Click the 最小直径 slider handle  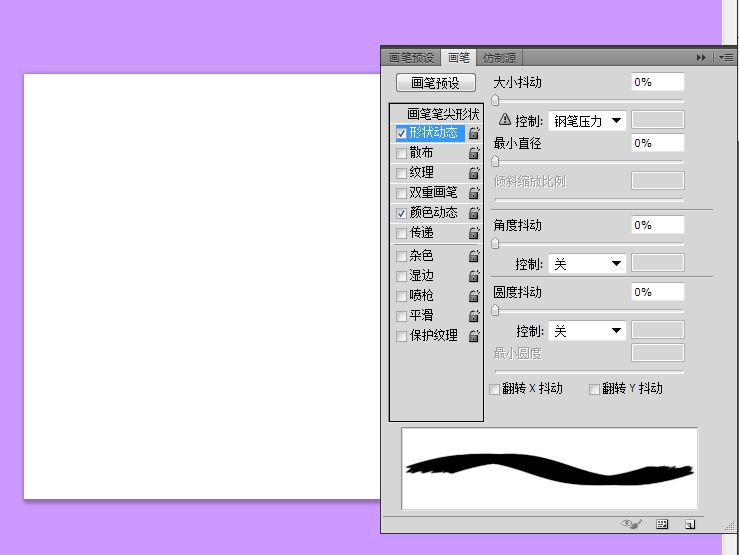click(x=495, y=162)
